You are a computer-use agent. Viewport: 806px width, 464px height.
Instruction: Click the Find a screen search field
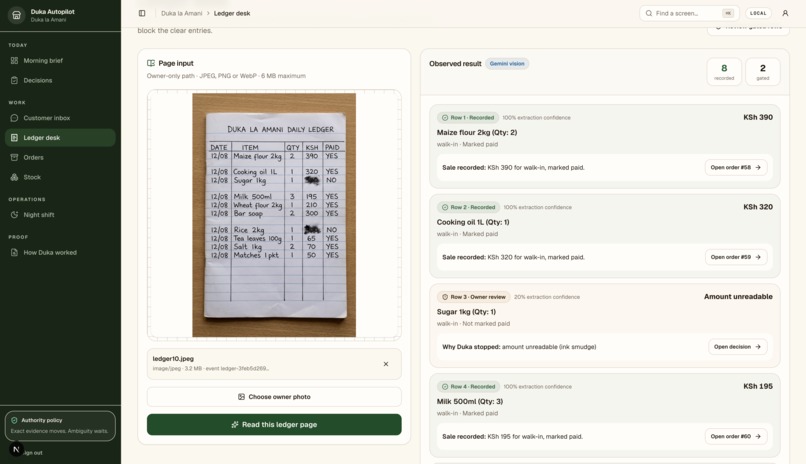tap(689, 13)
